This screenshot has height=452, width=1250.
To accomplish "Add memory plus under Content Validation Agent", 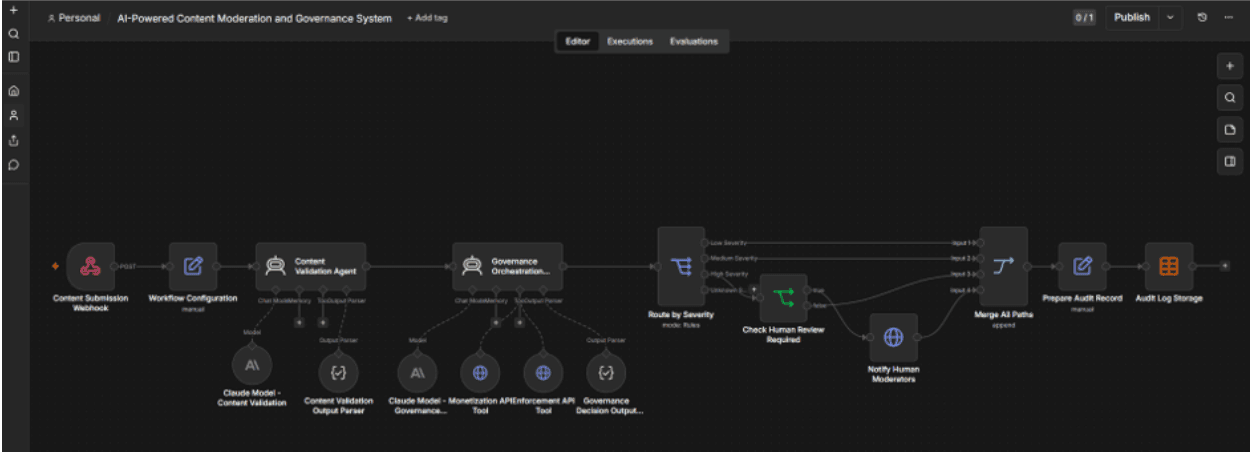I will pyautogui.click(x=299, y=322).
